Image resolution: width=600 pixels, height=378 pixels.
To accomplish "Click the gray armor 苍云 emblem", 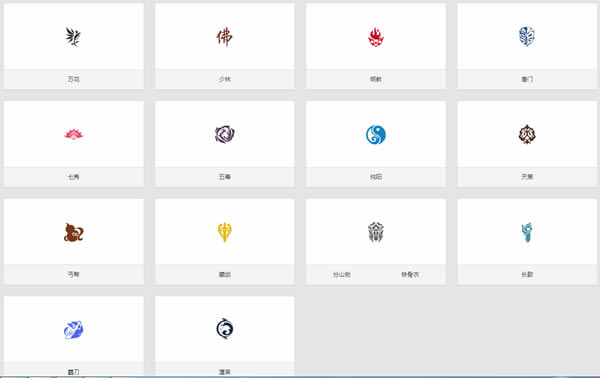I will tap(376, 232).
